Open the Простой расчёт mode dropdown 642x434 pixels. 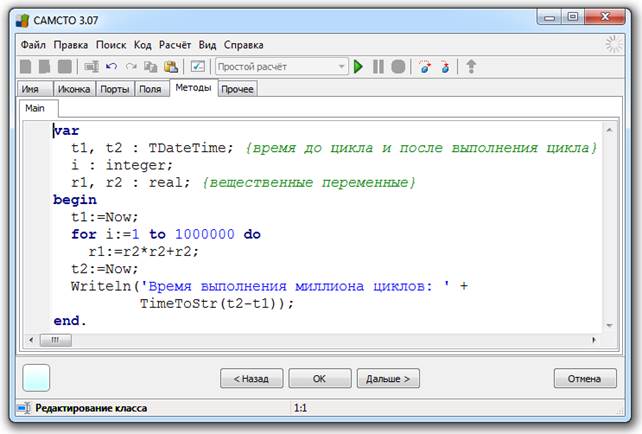tap(281, 66)
